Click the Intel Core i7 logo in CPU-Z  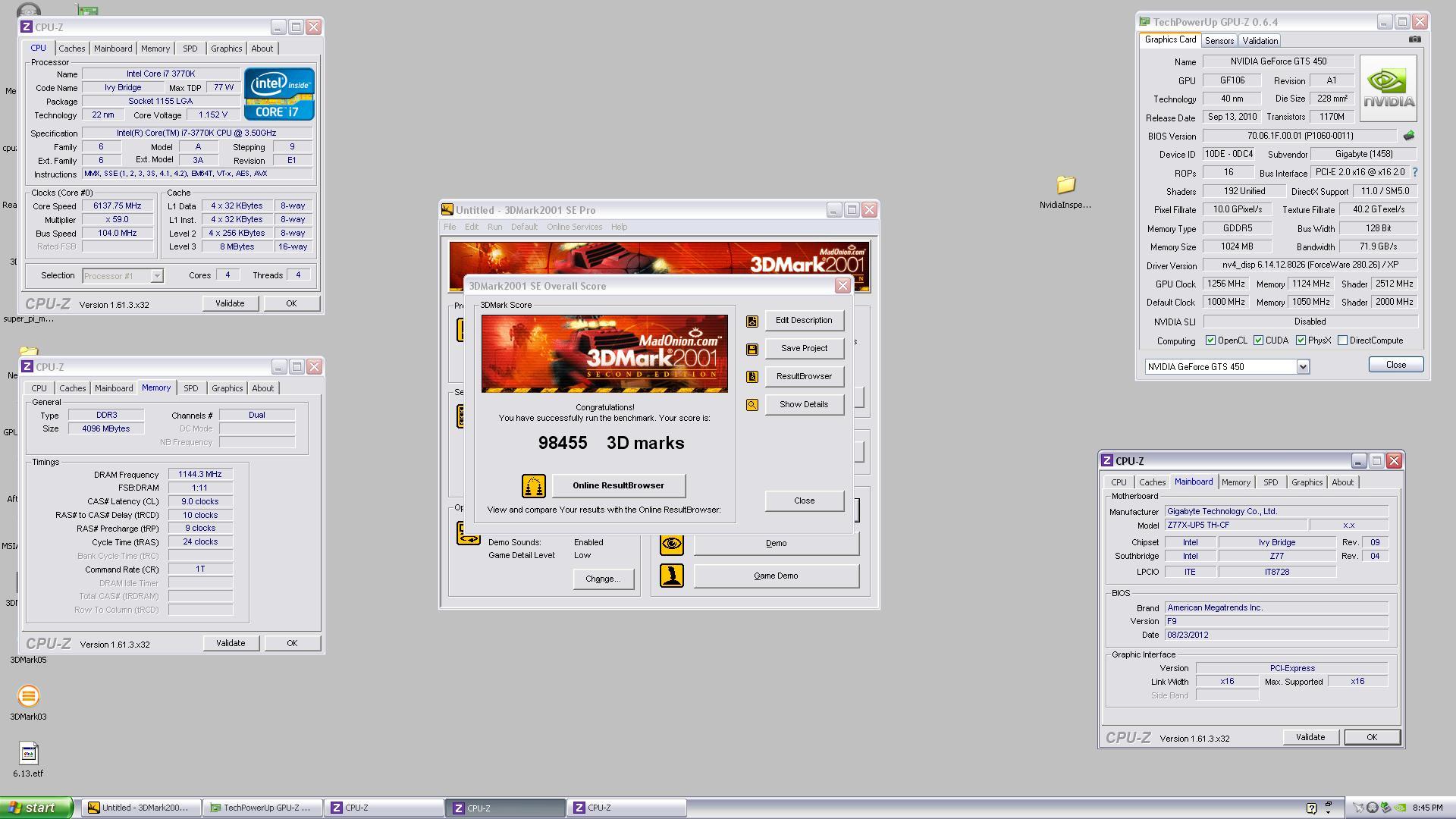[x=279, y=94]
